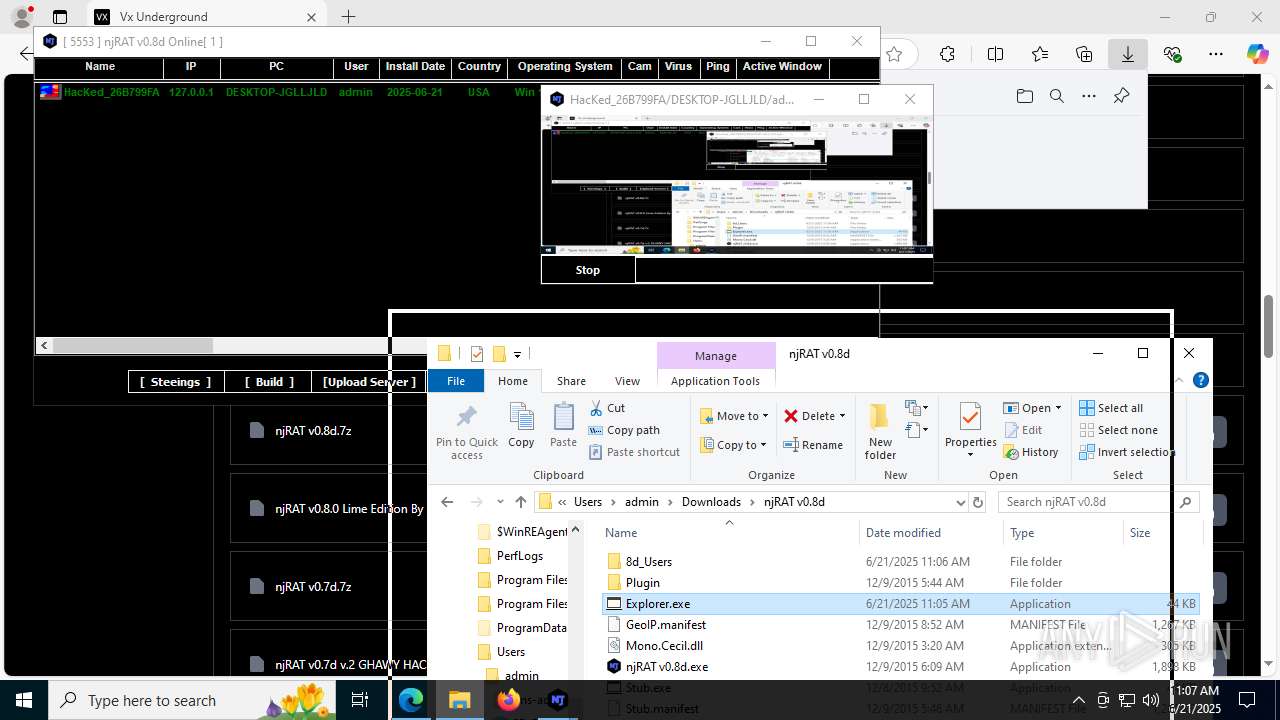Refresh the njRAT v0.8d folder view

978,502
